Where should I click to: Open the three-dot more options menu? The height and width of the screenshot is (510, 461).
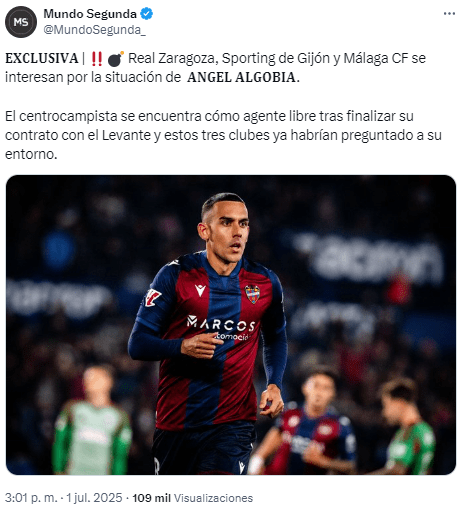coord(449,14)
